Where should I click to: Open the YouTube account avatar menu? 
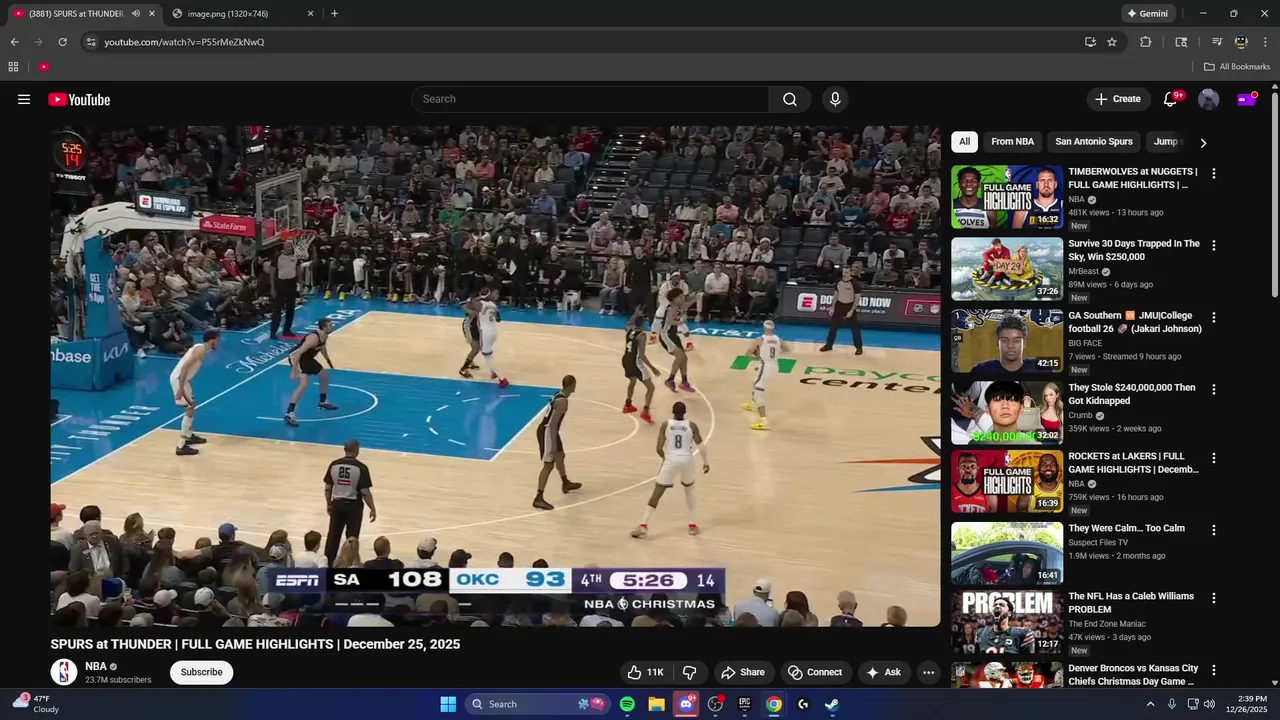pyautogui.click(x=1208, y=99)
